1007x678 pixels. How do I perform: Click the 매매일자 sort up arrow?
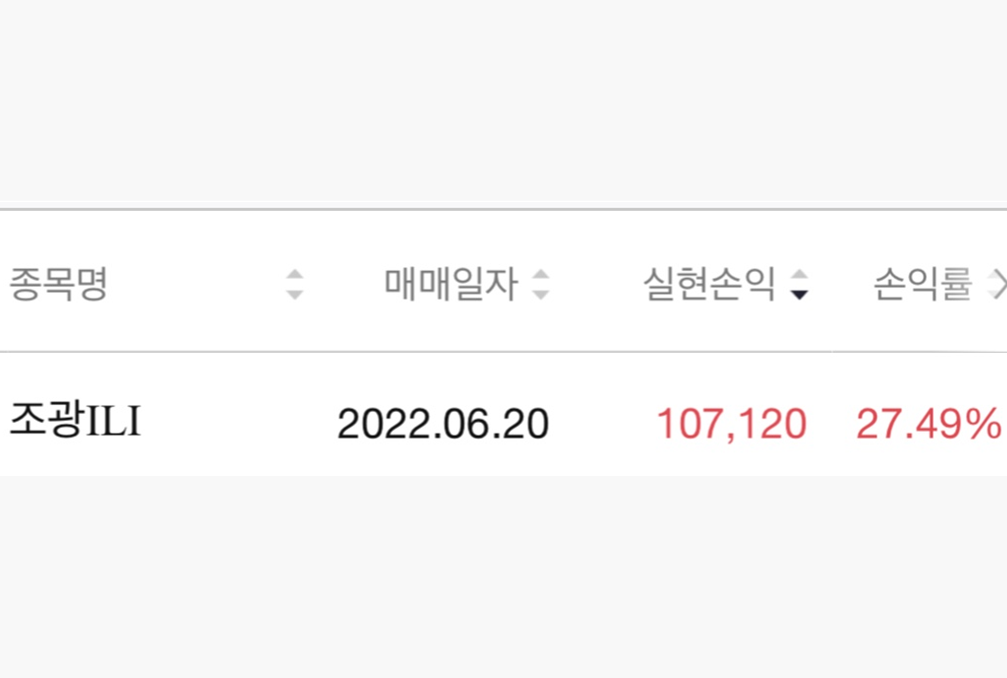tap(540, 275)
